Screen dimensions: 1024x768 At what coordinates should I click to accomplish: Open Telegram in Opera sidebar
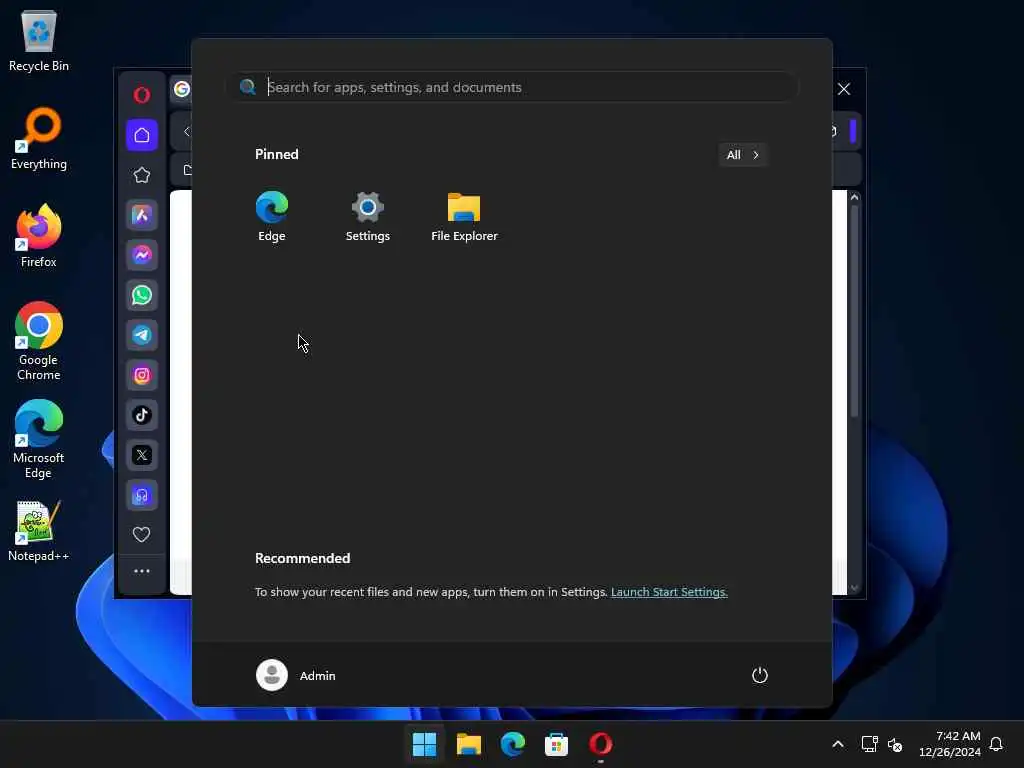point(142,335)
